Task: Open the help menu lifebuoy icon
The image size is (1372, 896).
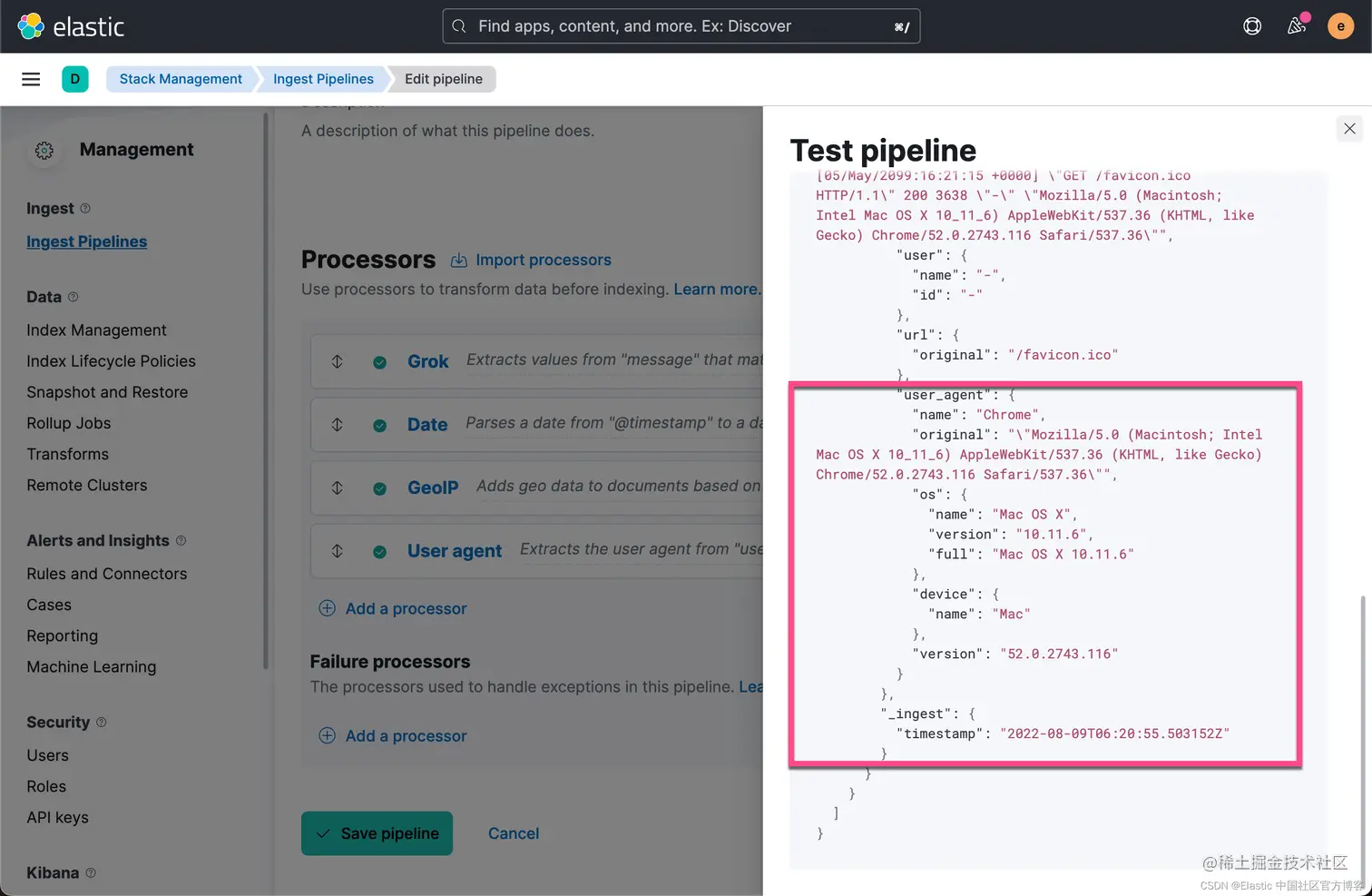Action: [1252, 26]
